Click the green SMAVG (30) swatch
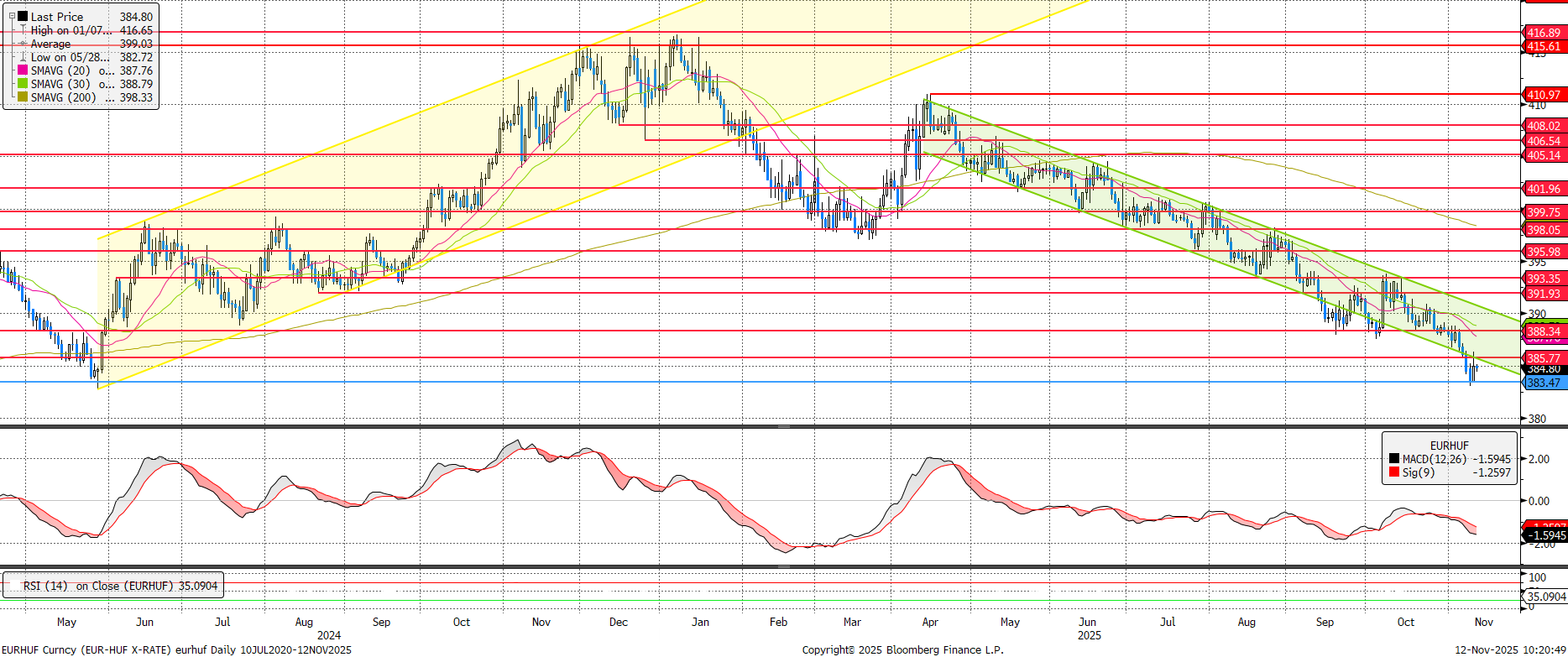 [x=23, y=84]
